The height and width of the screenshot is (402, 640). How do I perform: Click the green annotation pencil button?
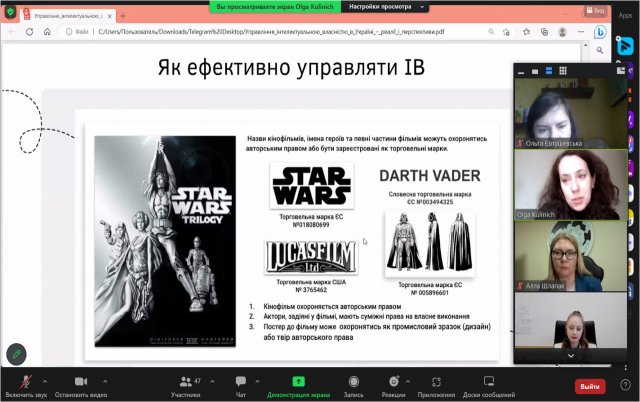coord(16,352)
